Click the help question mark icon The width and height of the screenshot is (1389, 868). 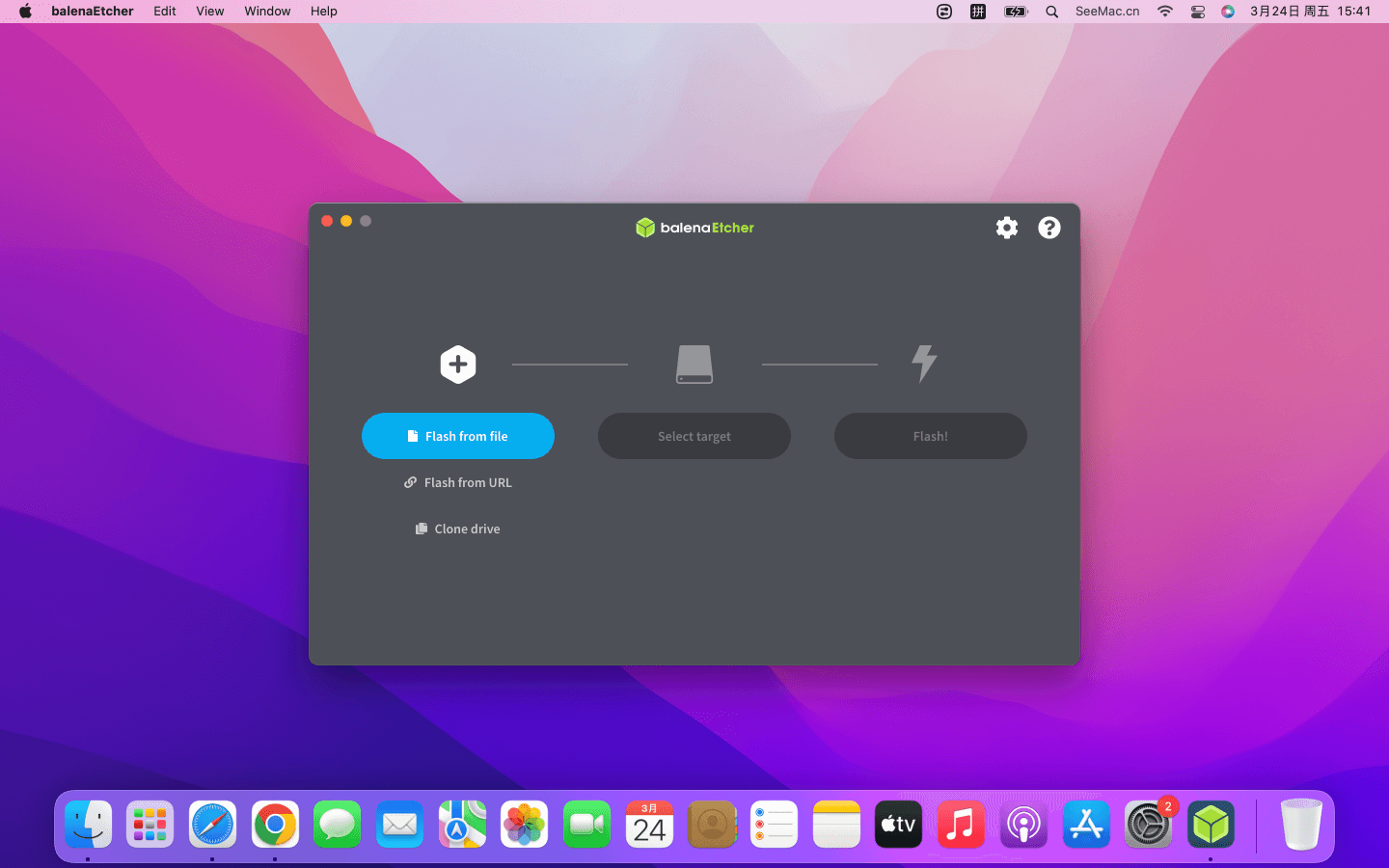[1049, 228]
